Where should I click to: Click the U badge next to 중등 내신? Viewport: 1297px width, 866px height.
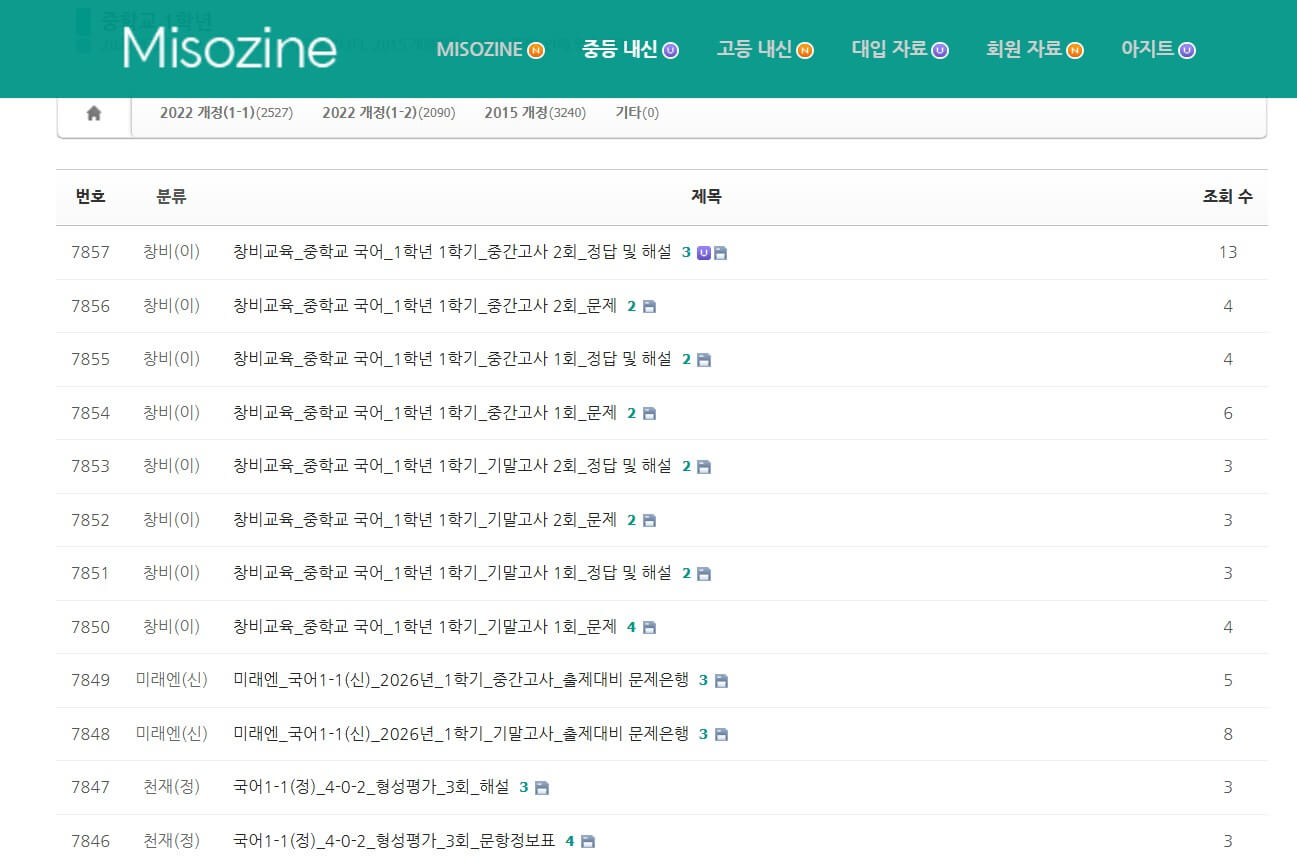670,50
